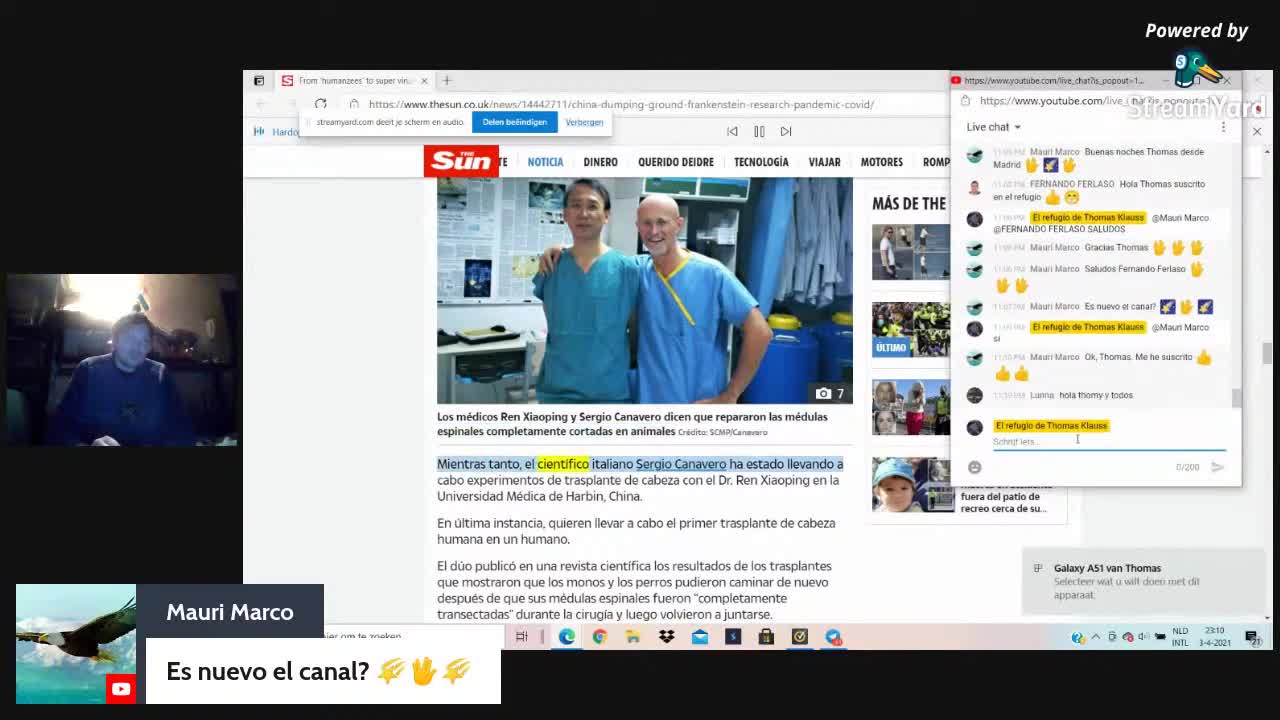The image size is (1280, 720).
Task: Click Lunna's avatar in chat
Action: [975, 395]
